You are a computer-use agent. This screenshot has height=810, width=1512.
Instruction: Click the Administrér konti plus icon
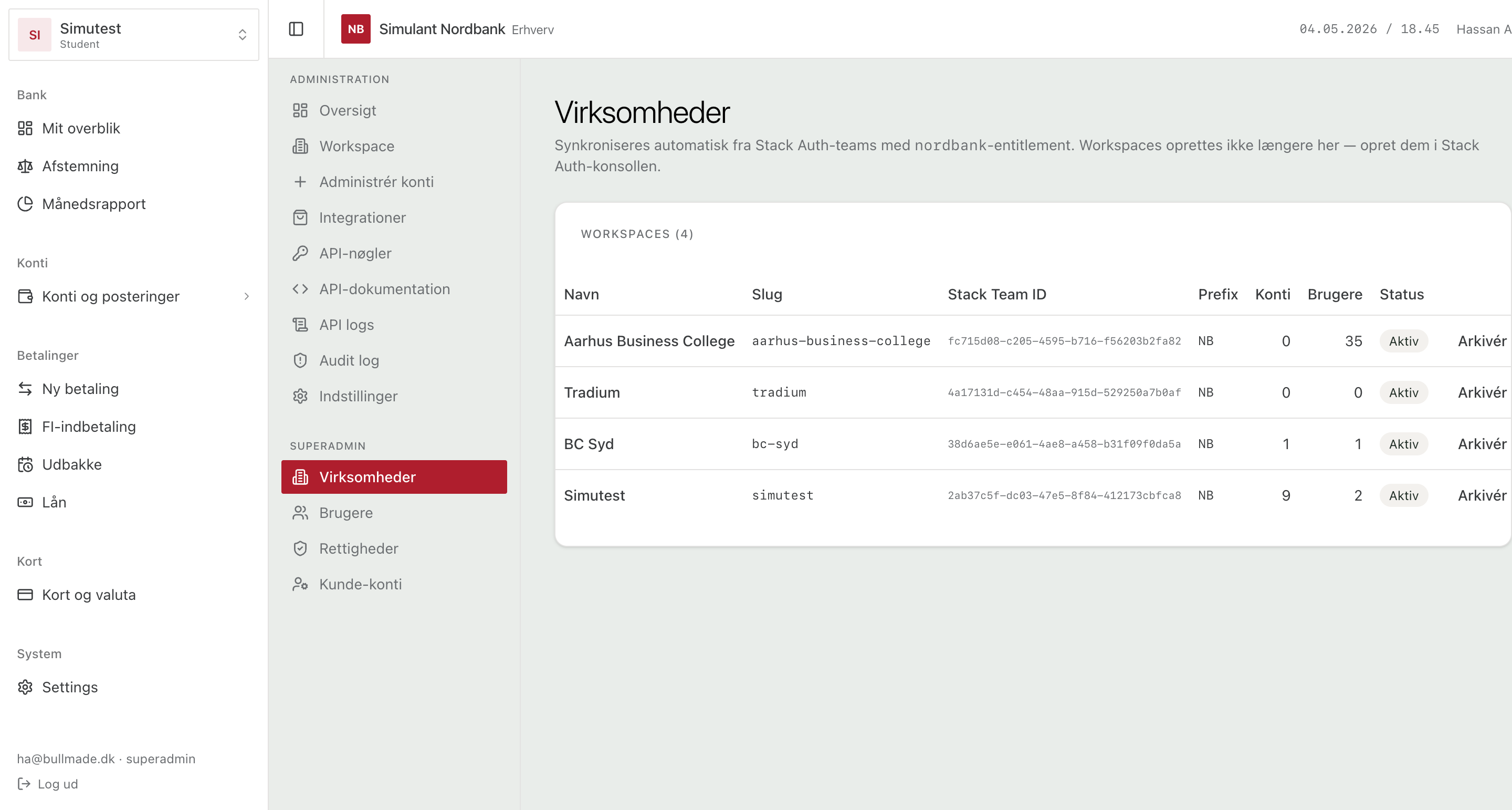click(x=300, y=182)
